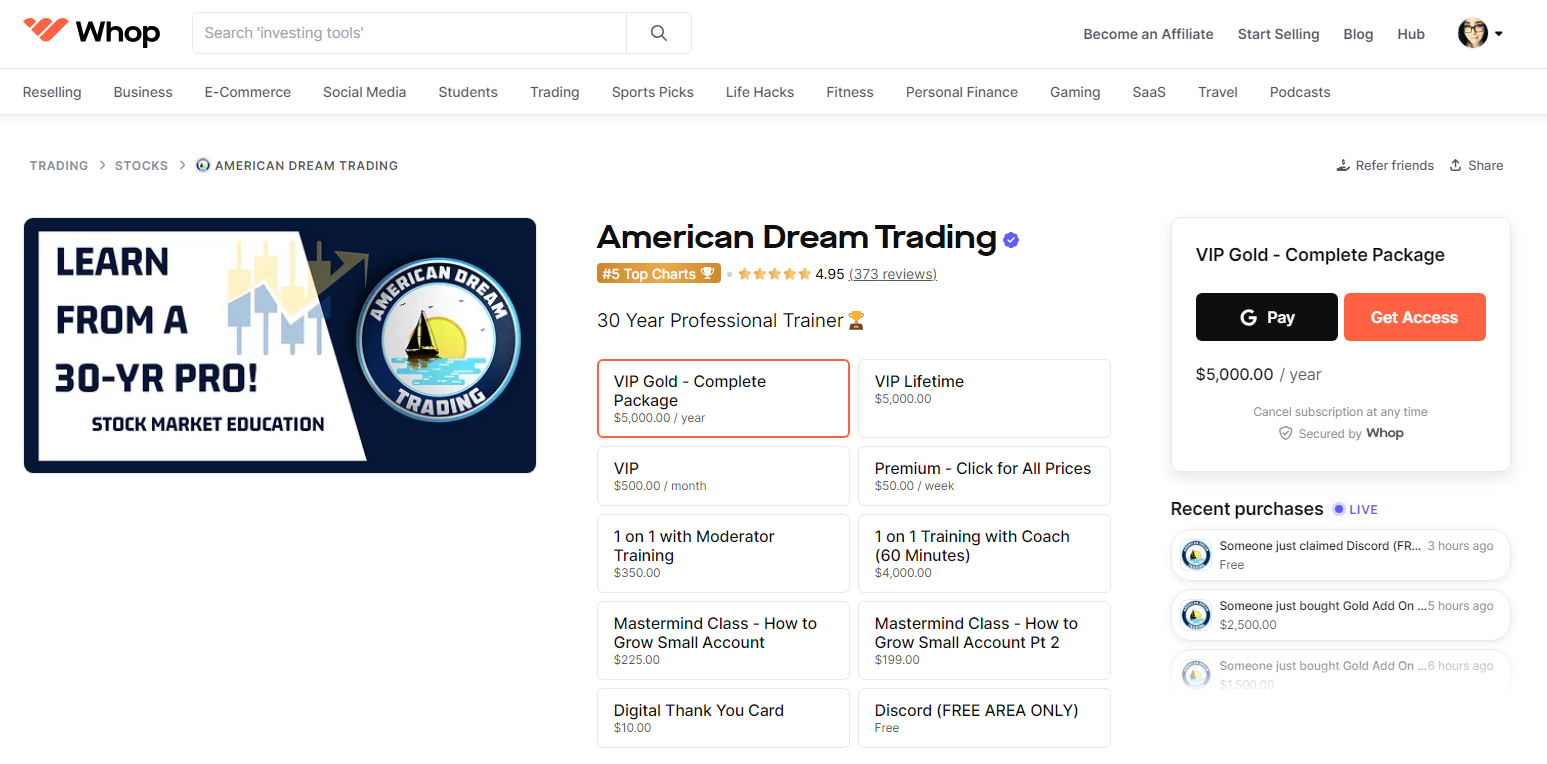Screen dimensions: 1547x764
Task: Open the Blog link
Action: 1358,34
